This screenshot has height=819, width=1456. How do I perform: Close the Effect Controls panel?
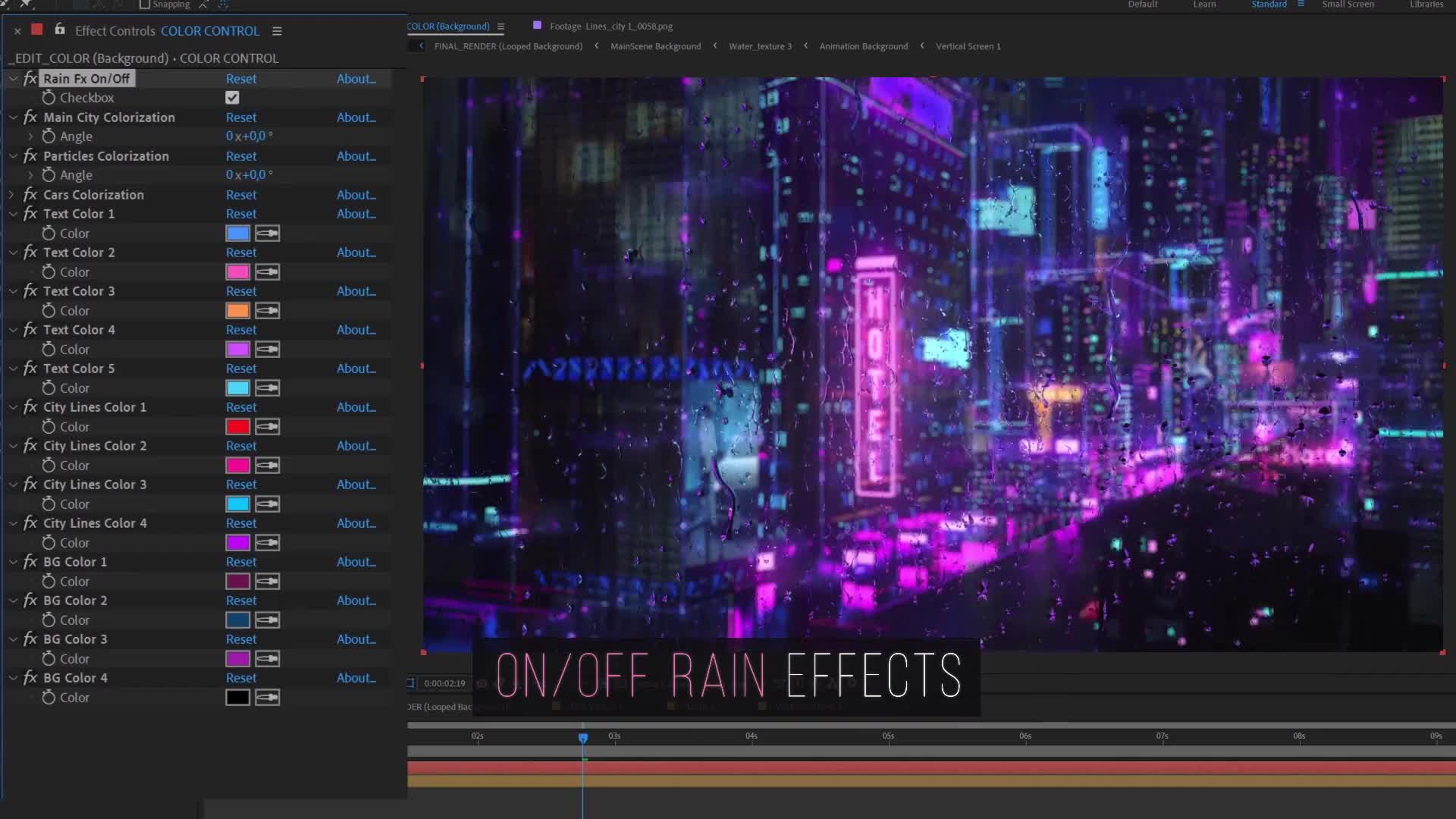tap(17, 31)
